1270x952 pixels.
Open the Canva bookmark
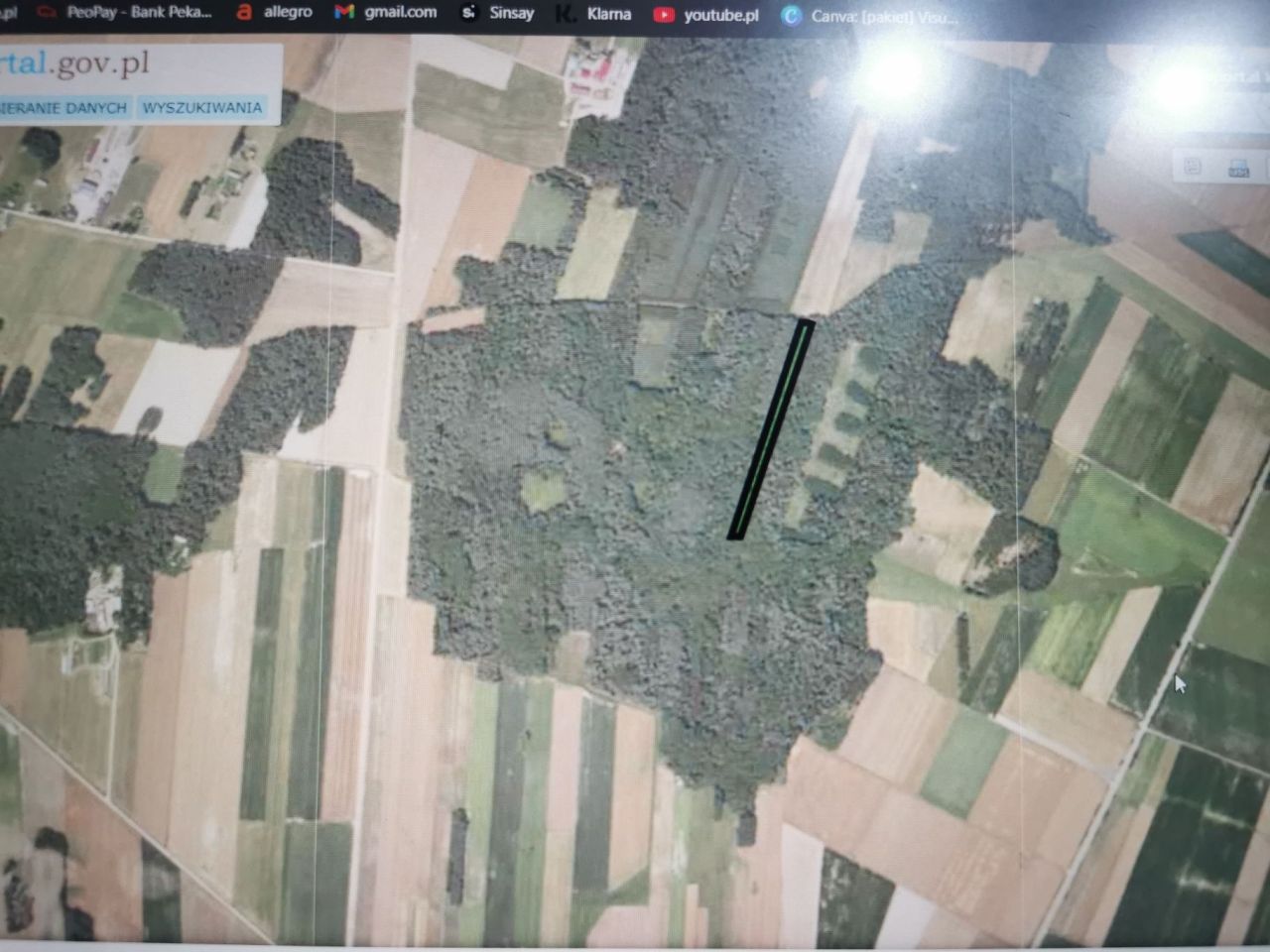(x=870, y=16)
